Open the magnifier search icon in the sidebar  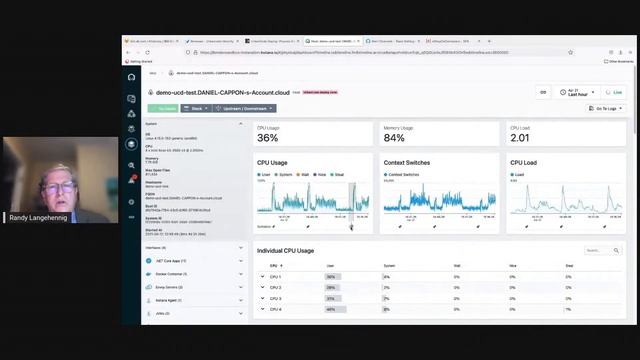tap(131, 165)
